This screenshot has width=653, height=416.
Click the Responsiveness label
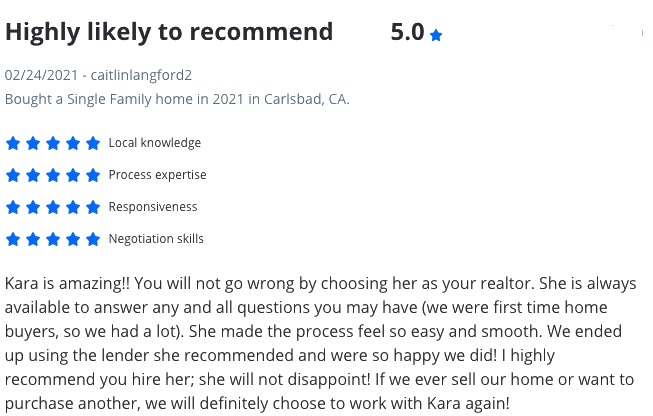153,207
